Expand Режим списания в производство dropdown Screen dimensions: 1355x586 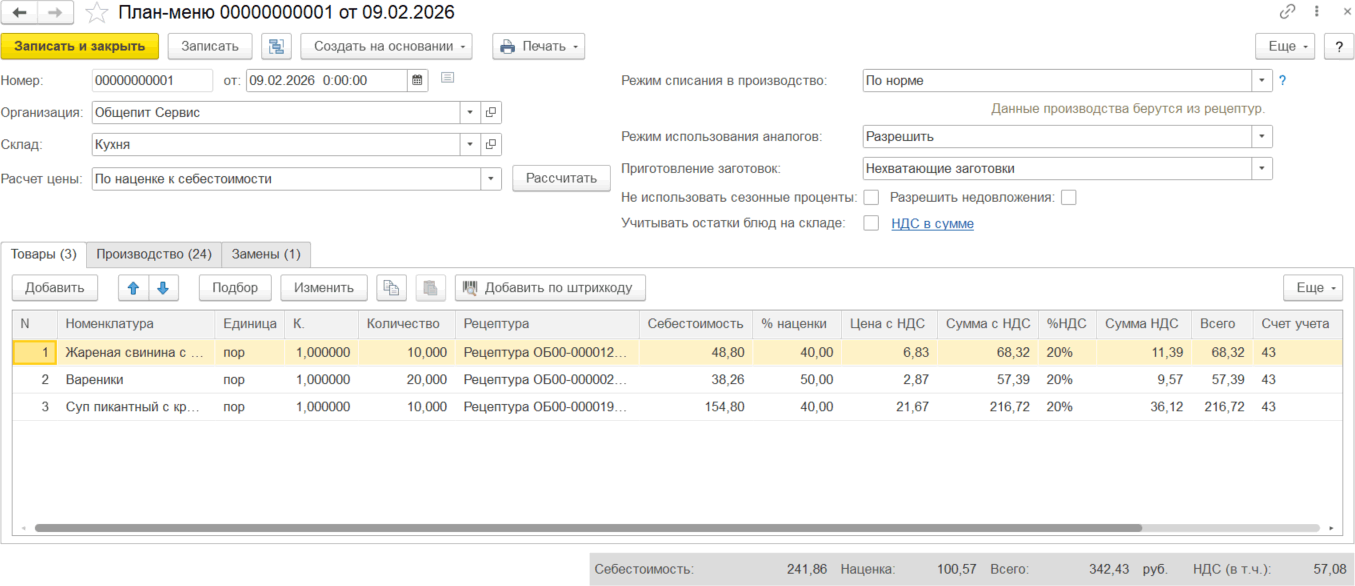tap(1263, 81)
